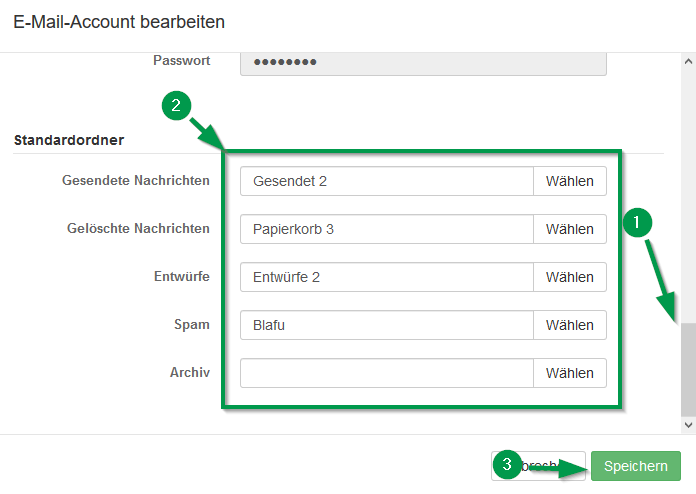Click the empty Archiv folder field
Image resolution: width=696 pixels, height=494 pixels.
tap(387, 373)
